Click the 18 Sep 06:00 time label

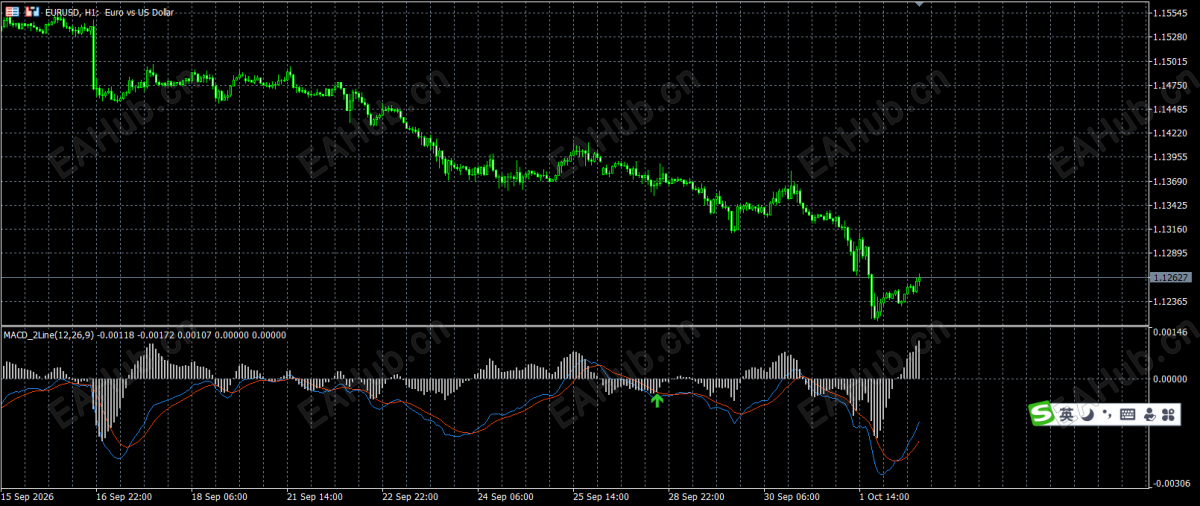(x=219, y=496)
